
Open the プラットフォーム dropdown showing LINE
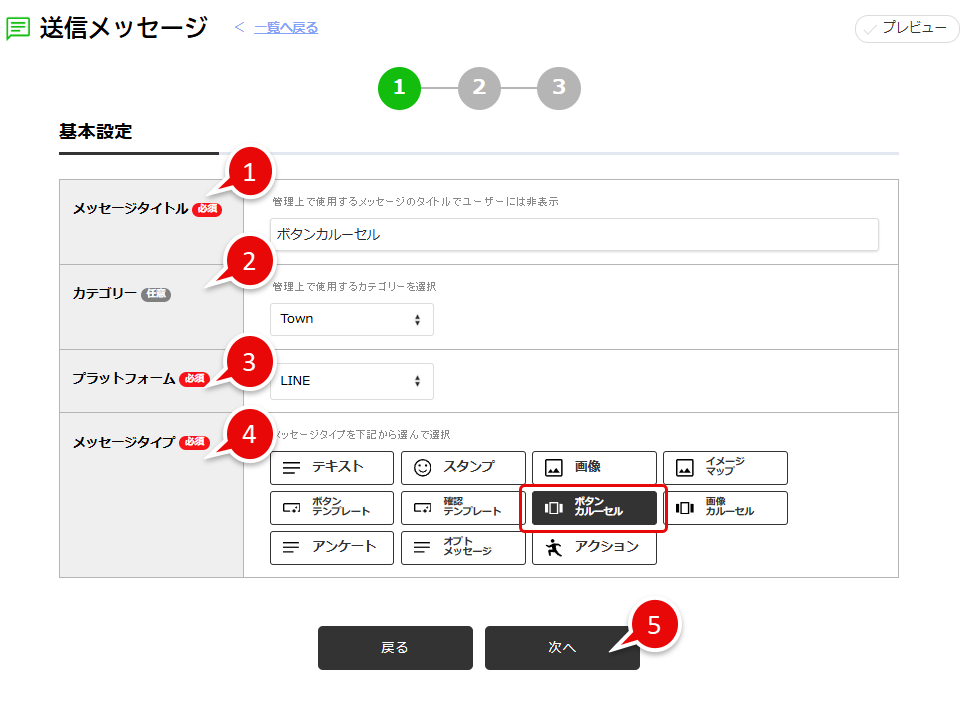(351, 381)
